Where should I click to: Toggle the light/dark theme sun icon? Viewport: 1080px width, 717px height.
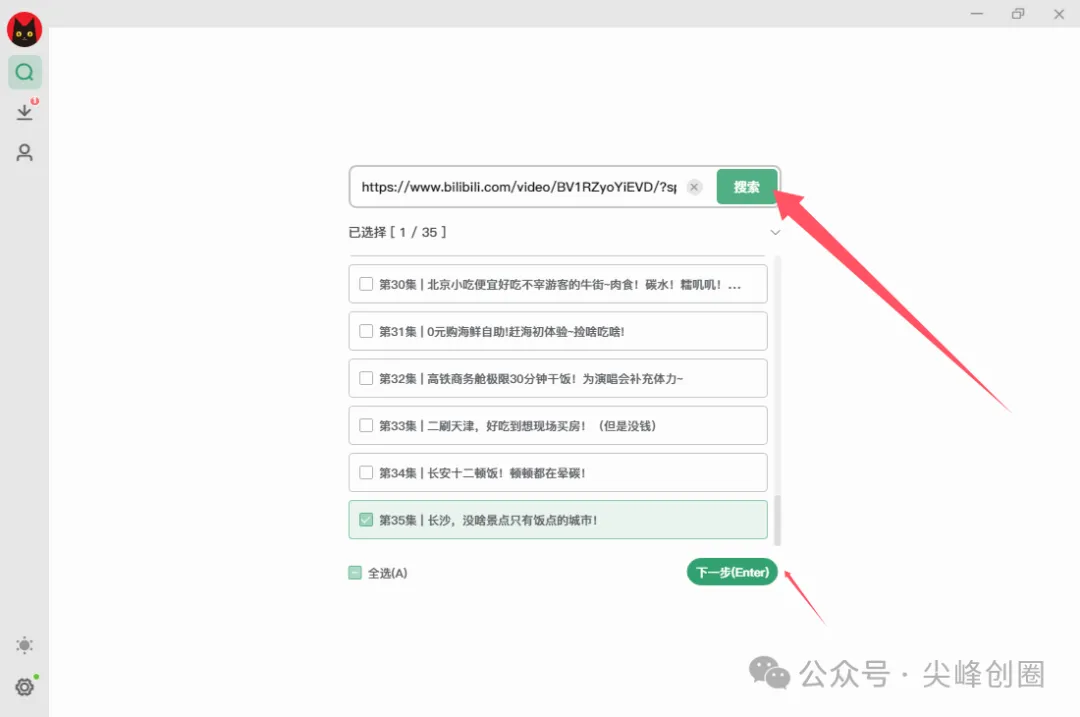coord(25,645)
